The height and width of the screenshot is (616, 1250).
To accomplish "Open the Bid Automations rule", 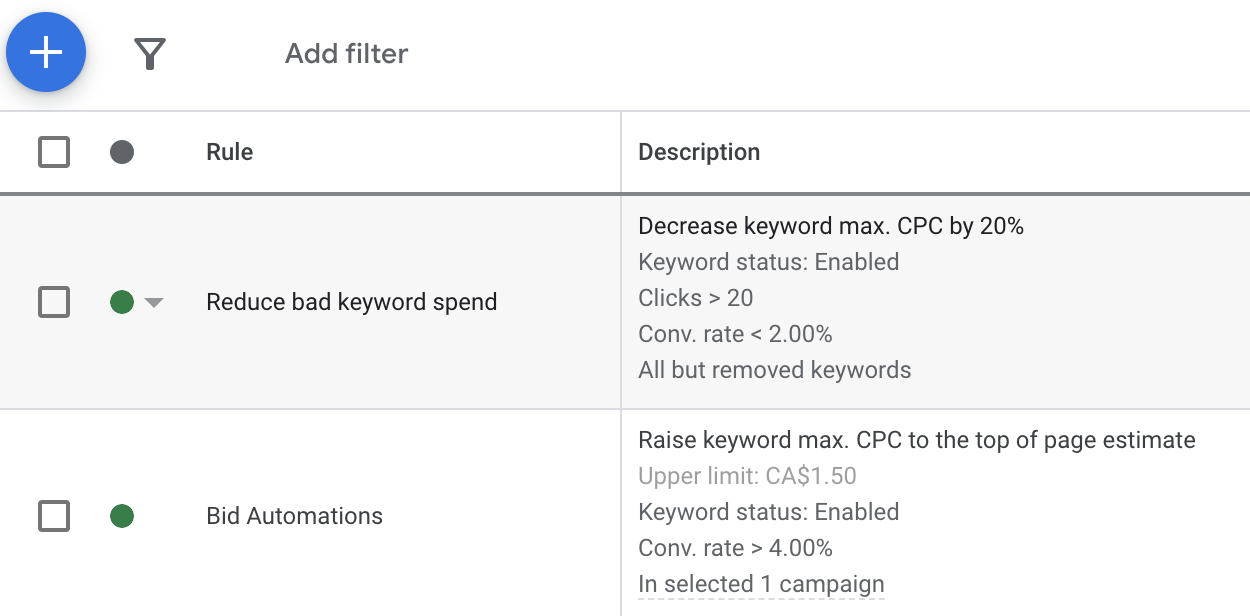I will [x=294, y=516].
